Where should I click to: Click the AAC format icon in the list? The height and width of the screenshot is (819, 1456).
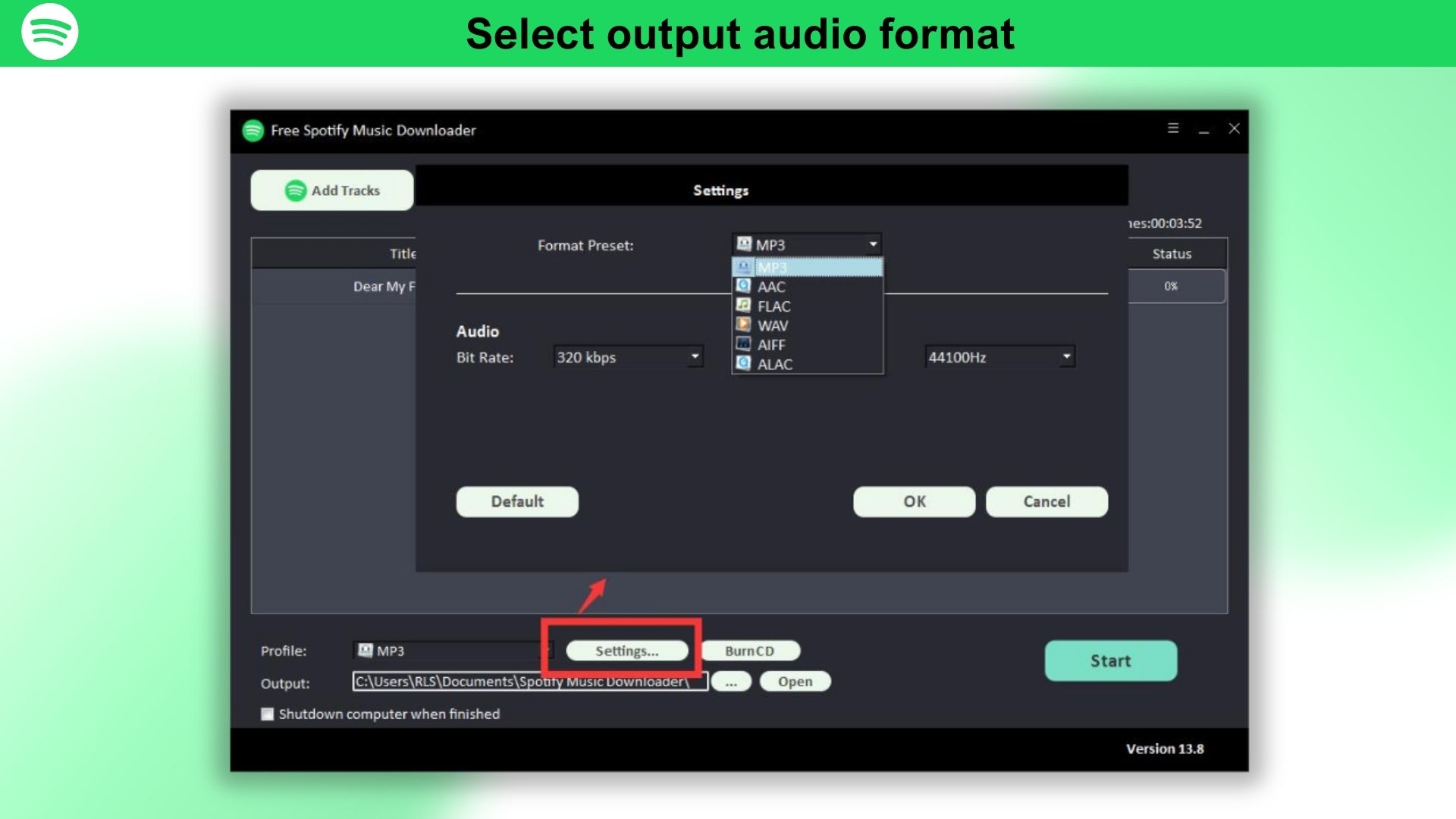click(x=743, y=286)
